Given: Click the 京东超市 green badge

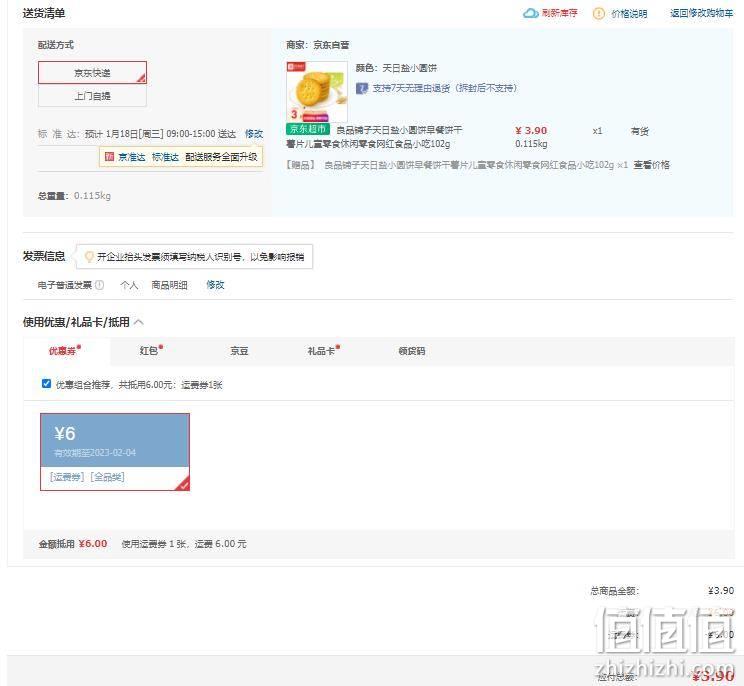Looking at the screenshot, I should tap(308, 129).
